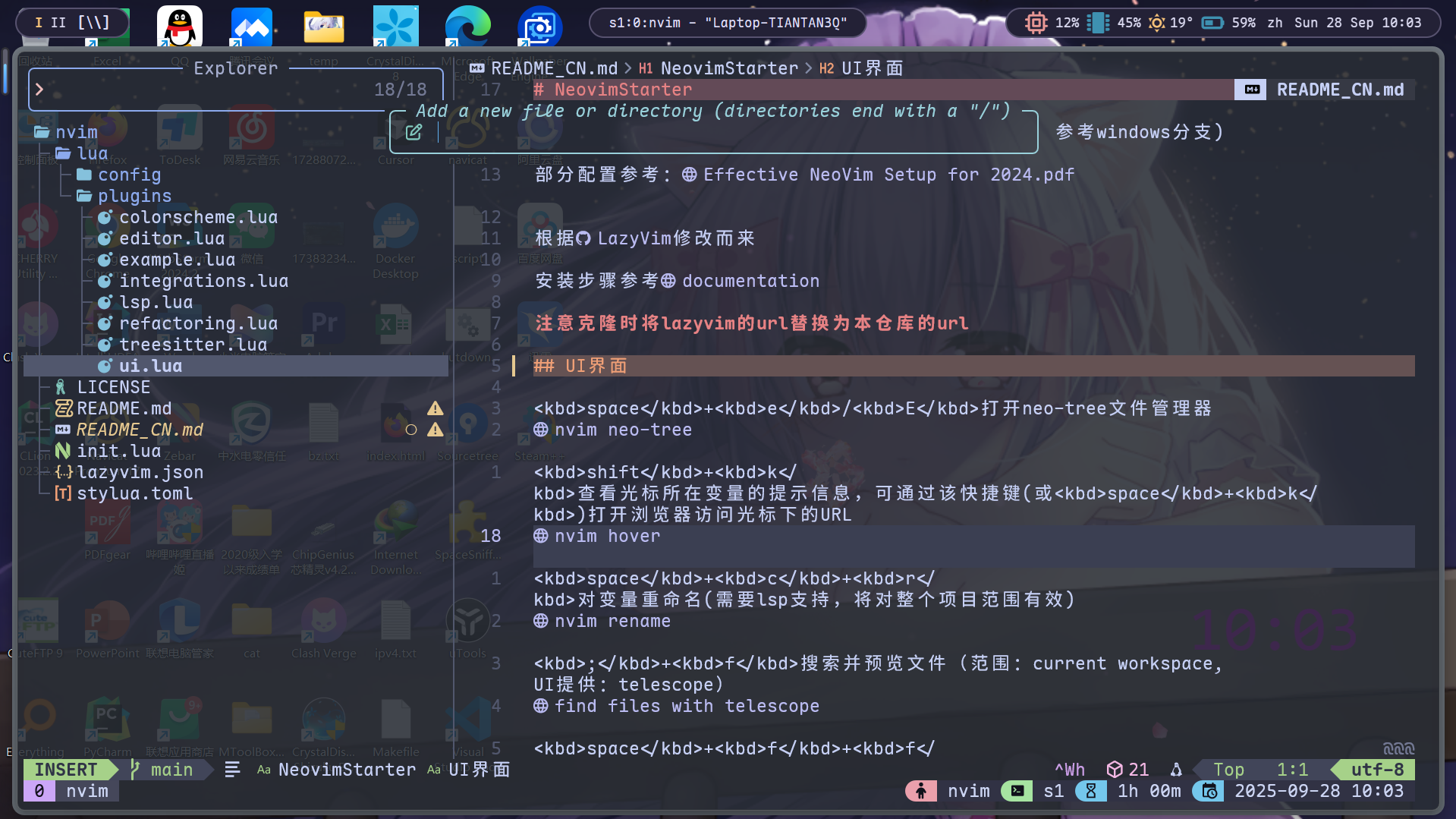1456x819 pixels.
Task: Open integrations.lua in the explorer
Action: click(203, 281)
